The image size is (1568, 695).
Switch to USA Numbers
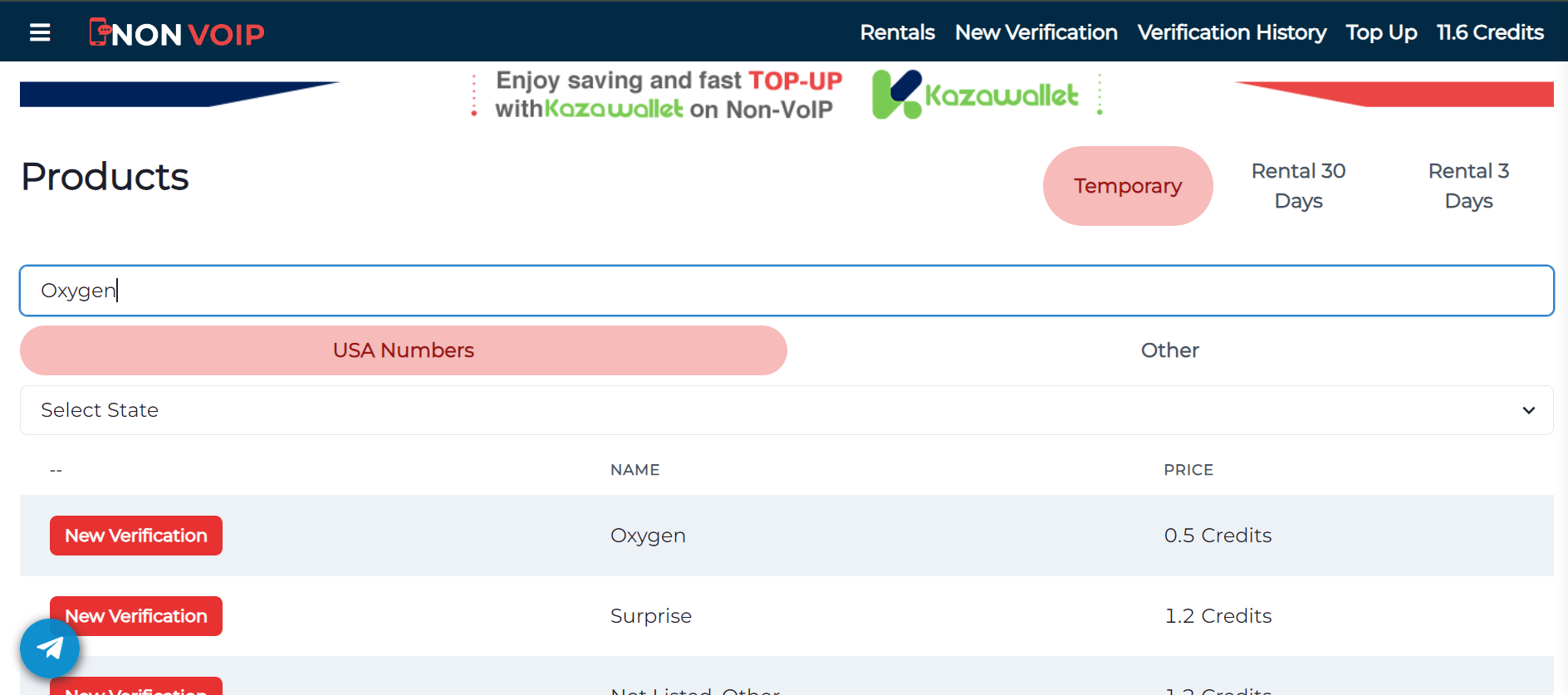(x=403, y=350)
